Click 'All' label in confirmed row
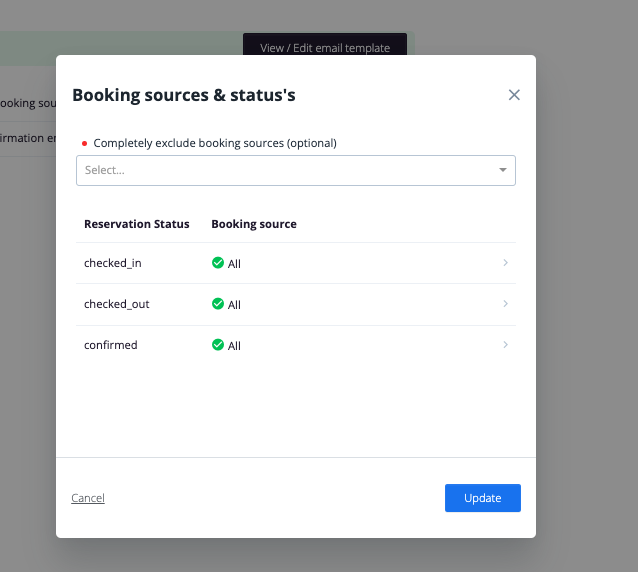 click(x=234, y=346)
